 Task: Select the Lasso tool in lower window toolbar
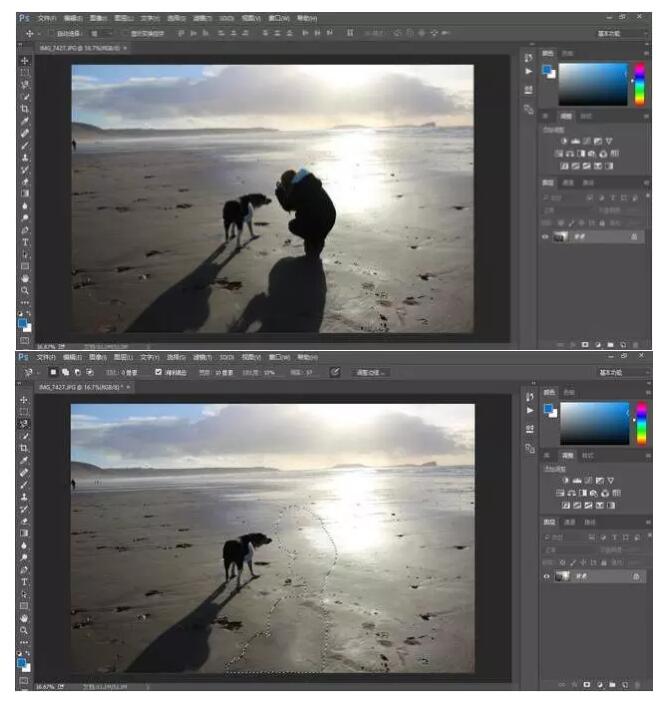pos(24,424)
